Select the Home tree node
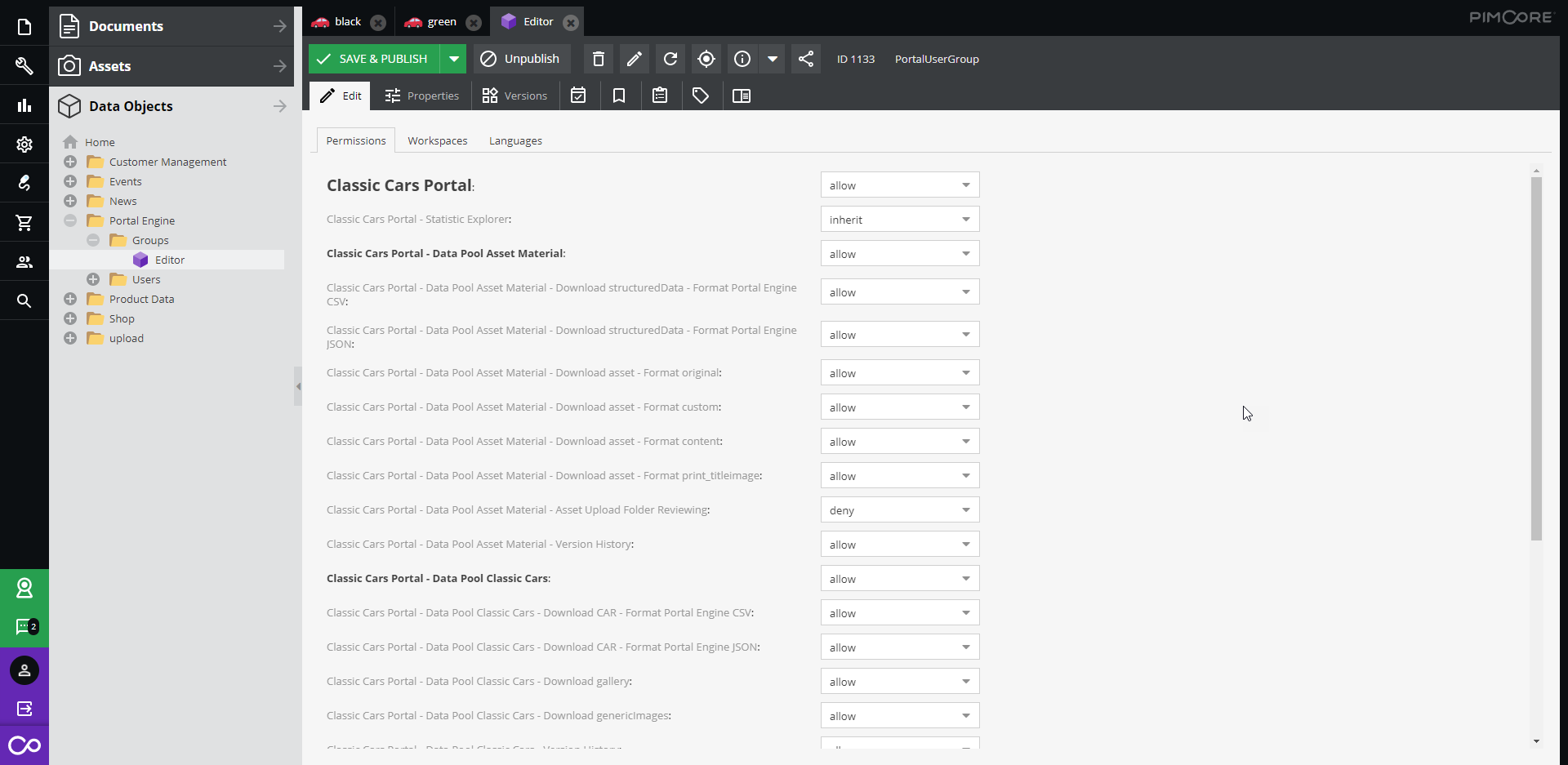 (100, 142)
